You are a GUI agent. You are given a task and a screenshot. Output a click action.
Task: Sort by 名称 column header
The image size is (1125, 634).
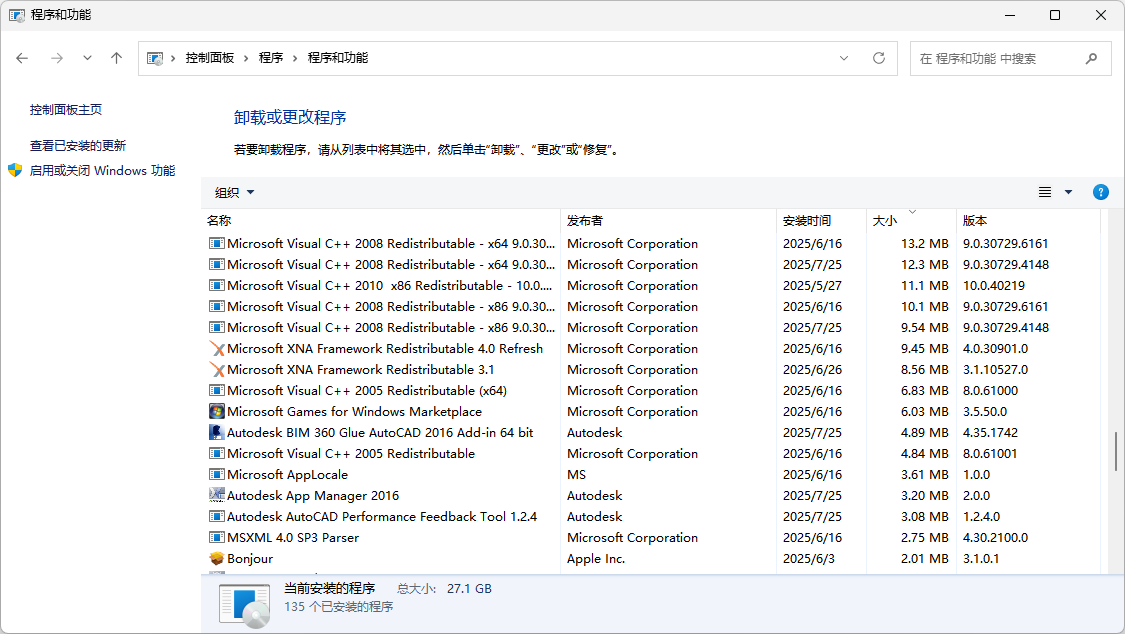click(380, 221)
